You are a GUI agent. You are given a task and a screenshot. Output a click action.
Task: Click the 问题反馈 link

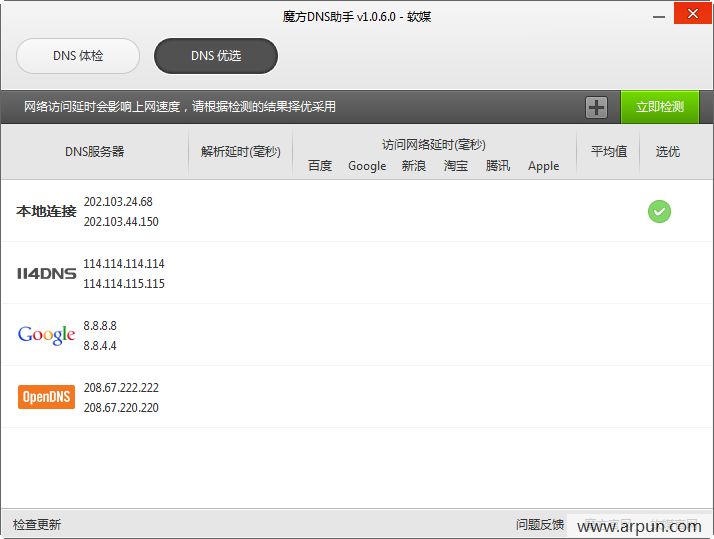coord(540,525)
